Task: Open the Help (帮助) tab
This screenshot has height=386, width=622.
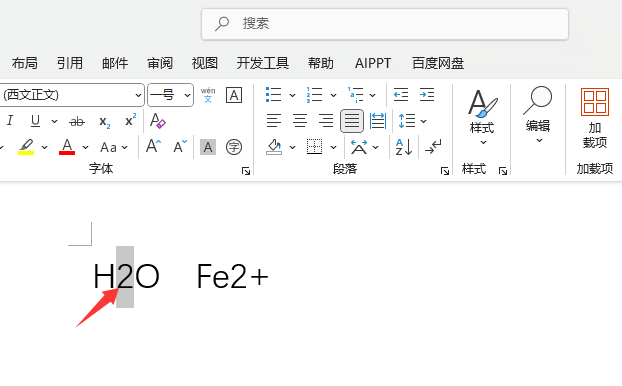Action: [x=321, y=63]
